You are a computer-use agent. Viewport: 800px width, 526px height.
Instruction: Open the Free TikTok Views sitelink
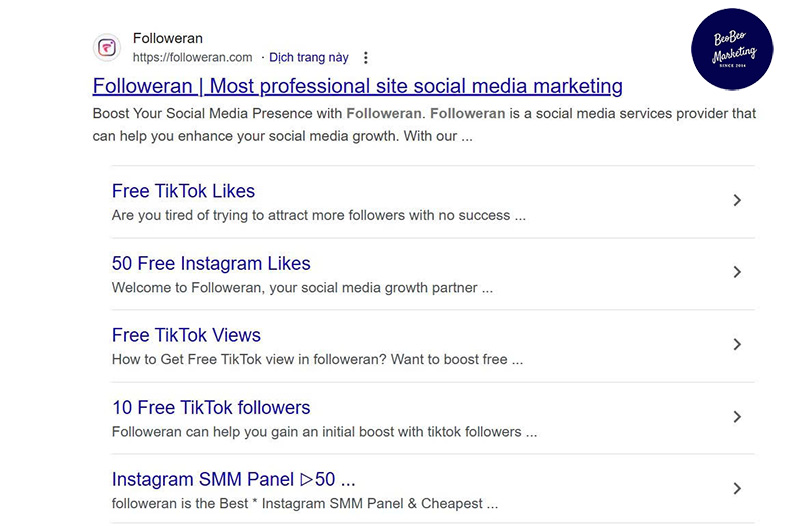[x=186, y=335]
